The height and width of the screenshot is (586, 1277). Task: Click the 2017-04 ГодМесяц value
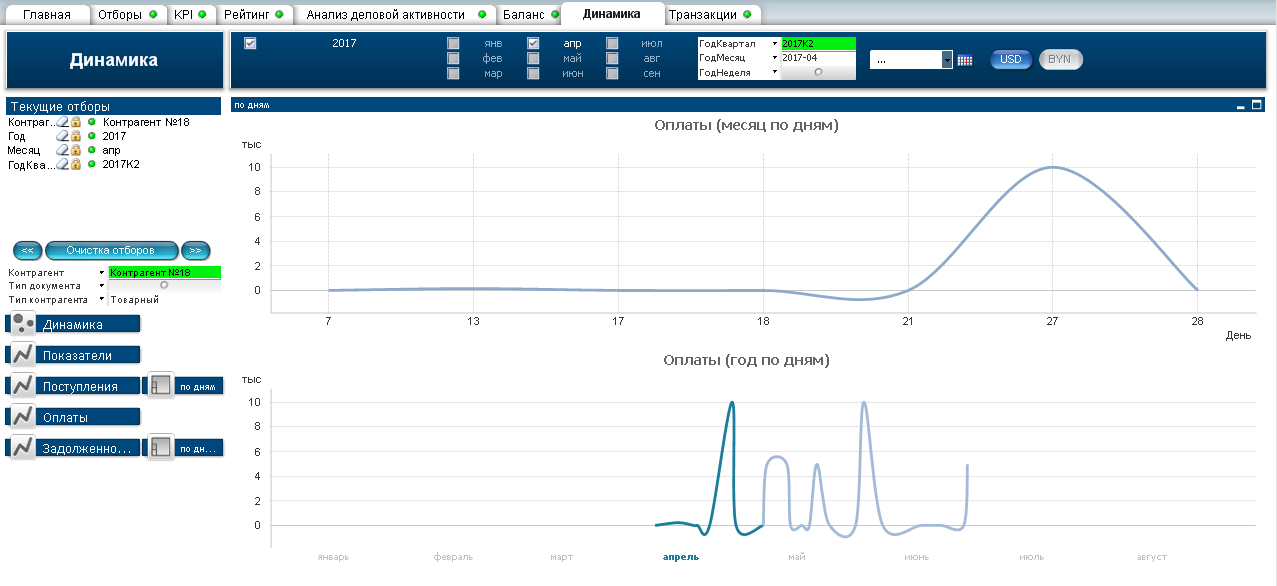point(818,58)
